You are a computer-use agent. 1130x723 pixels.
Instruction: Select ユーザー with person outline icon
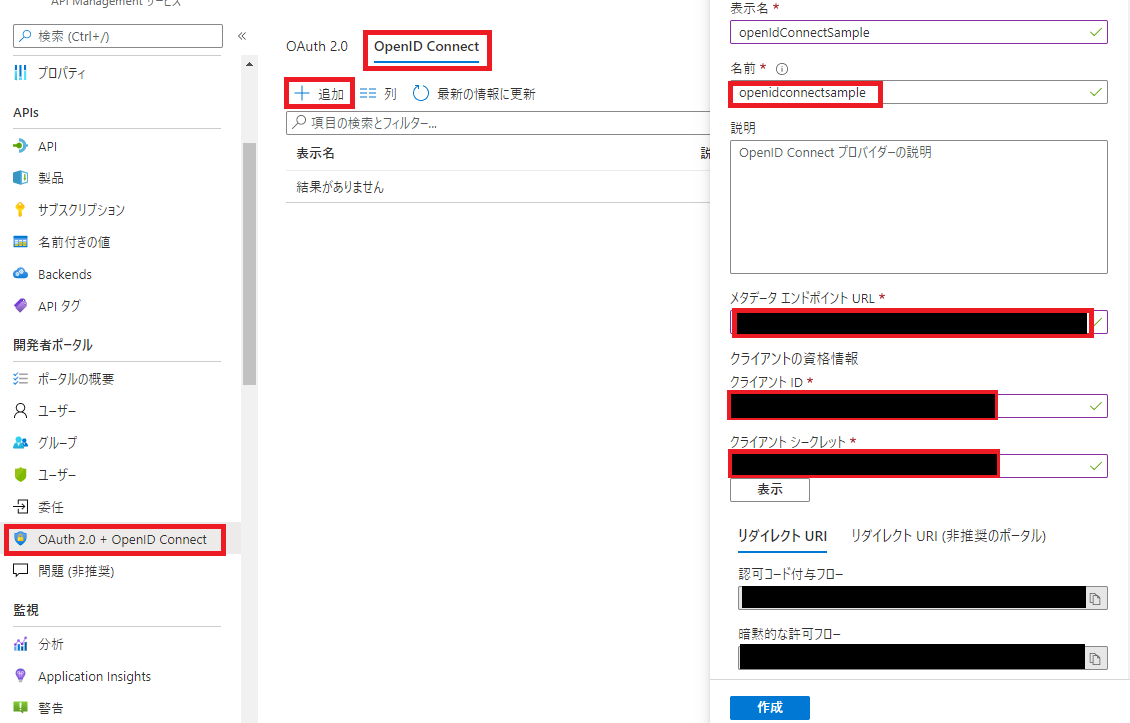coord(20,411)
